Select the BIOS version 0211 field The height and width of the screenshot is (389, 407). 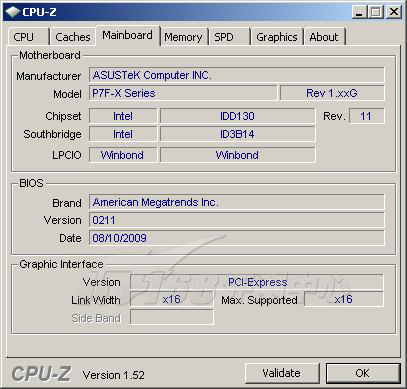pos(237,220)
